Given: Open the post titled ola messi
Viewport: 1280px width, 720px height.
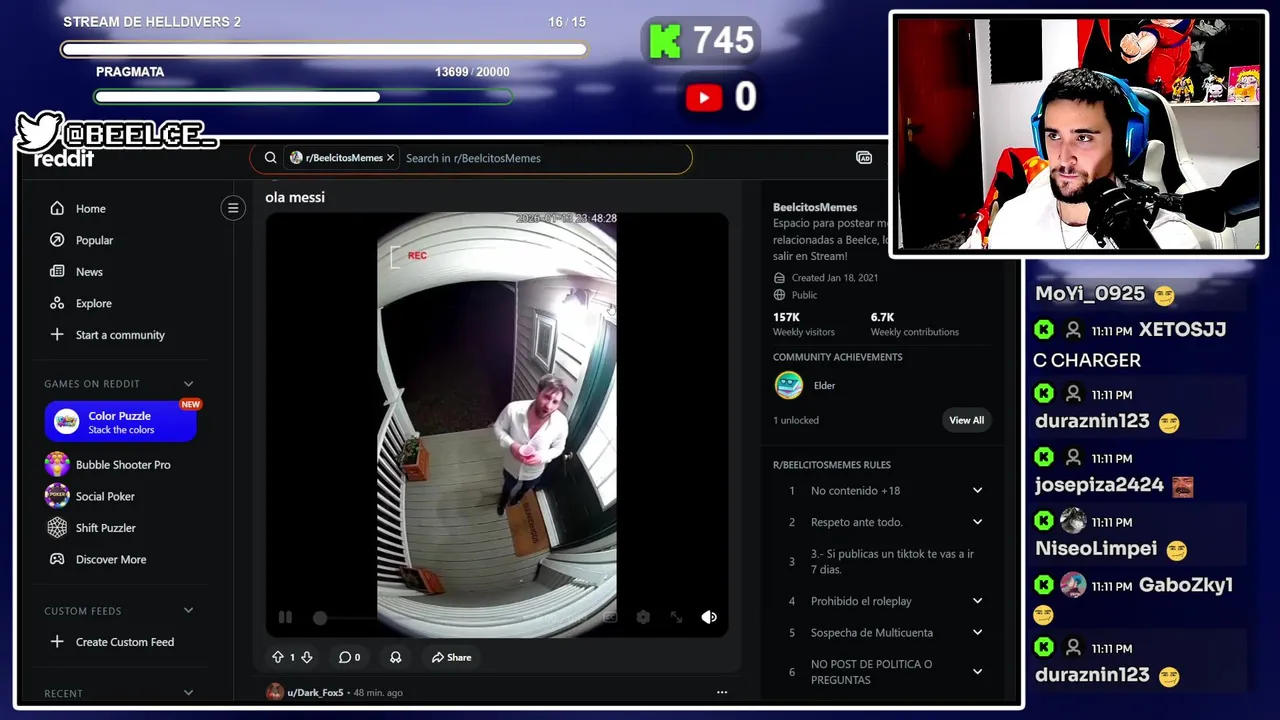Looking at the screenshot, I should pyautogui.click(x=295, y=197).
